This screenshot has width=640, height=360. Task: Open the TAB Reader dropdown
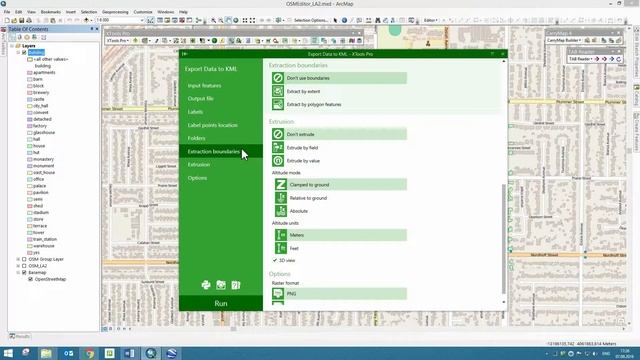tap(580, 59)
